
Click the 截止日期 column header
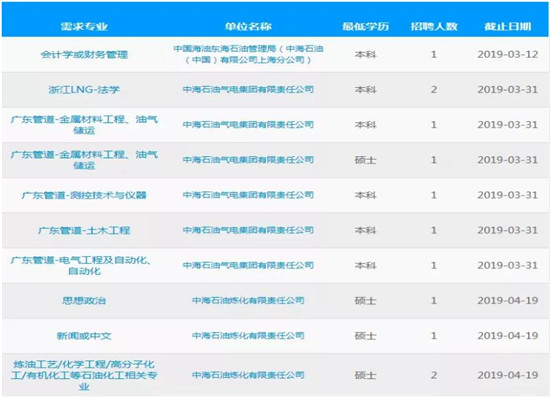coord(508,26)
